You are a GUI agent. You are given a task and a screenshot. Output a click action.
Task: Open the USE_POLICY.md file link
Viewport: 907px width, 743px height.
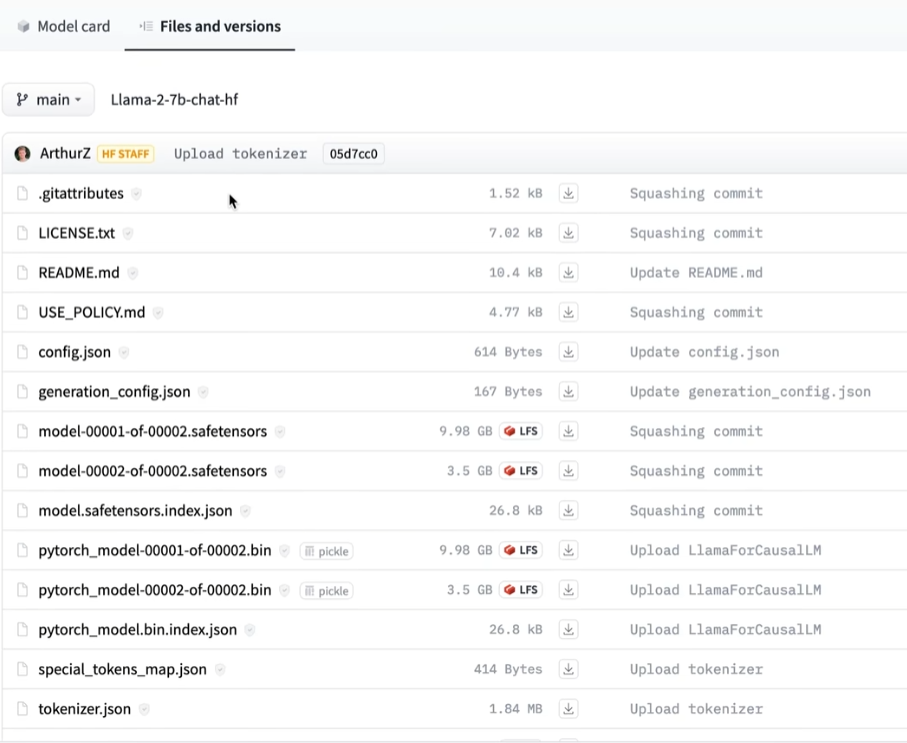tap(91, 312)
